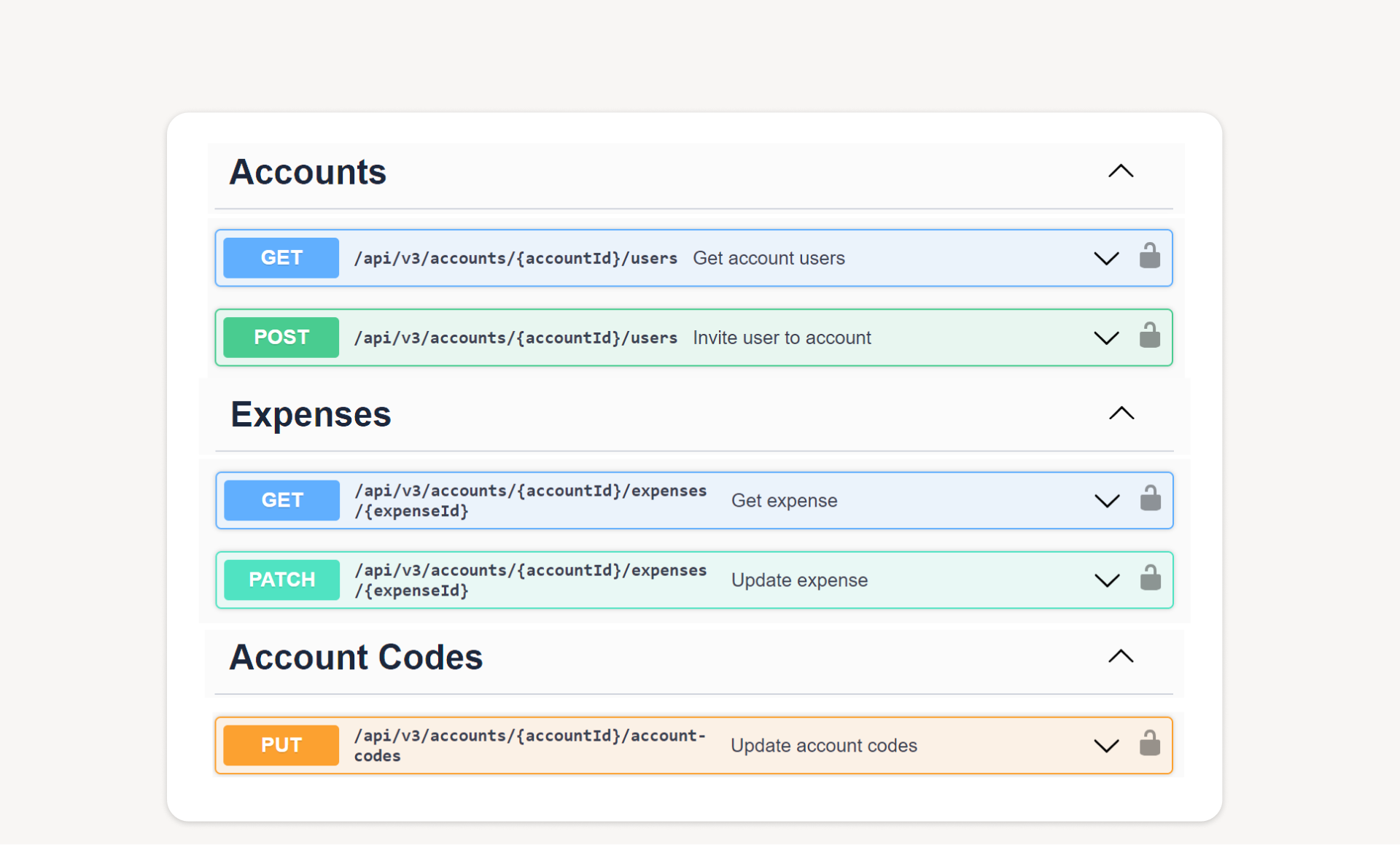Expand the Update expense operation arrow

(x=1107, y=581)
